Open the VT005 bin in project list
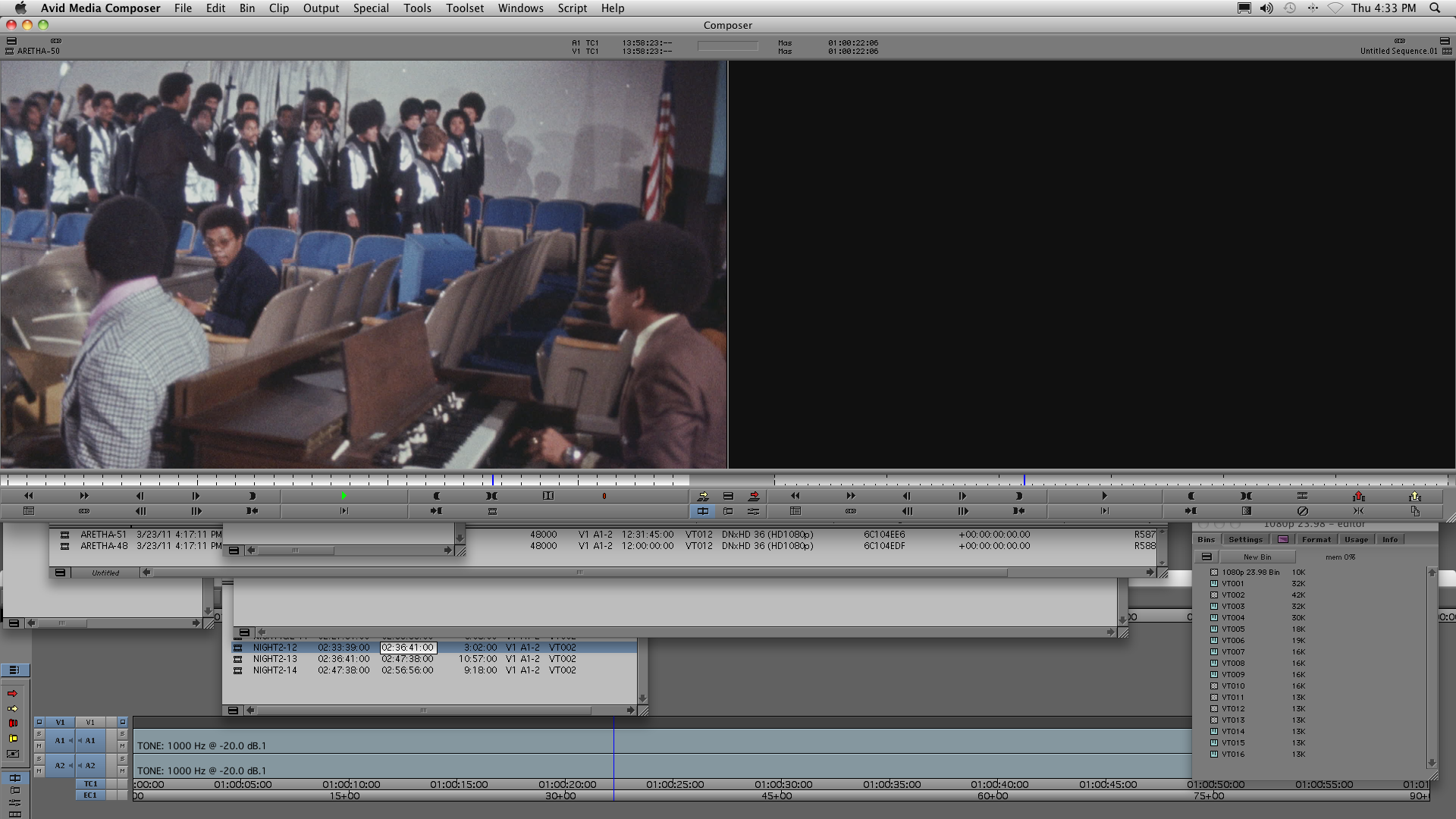The height and width of the screenshot is (819, 1456). coord(1232,629)
